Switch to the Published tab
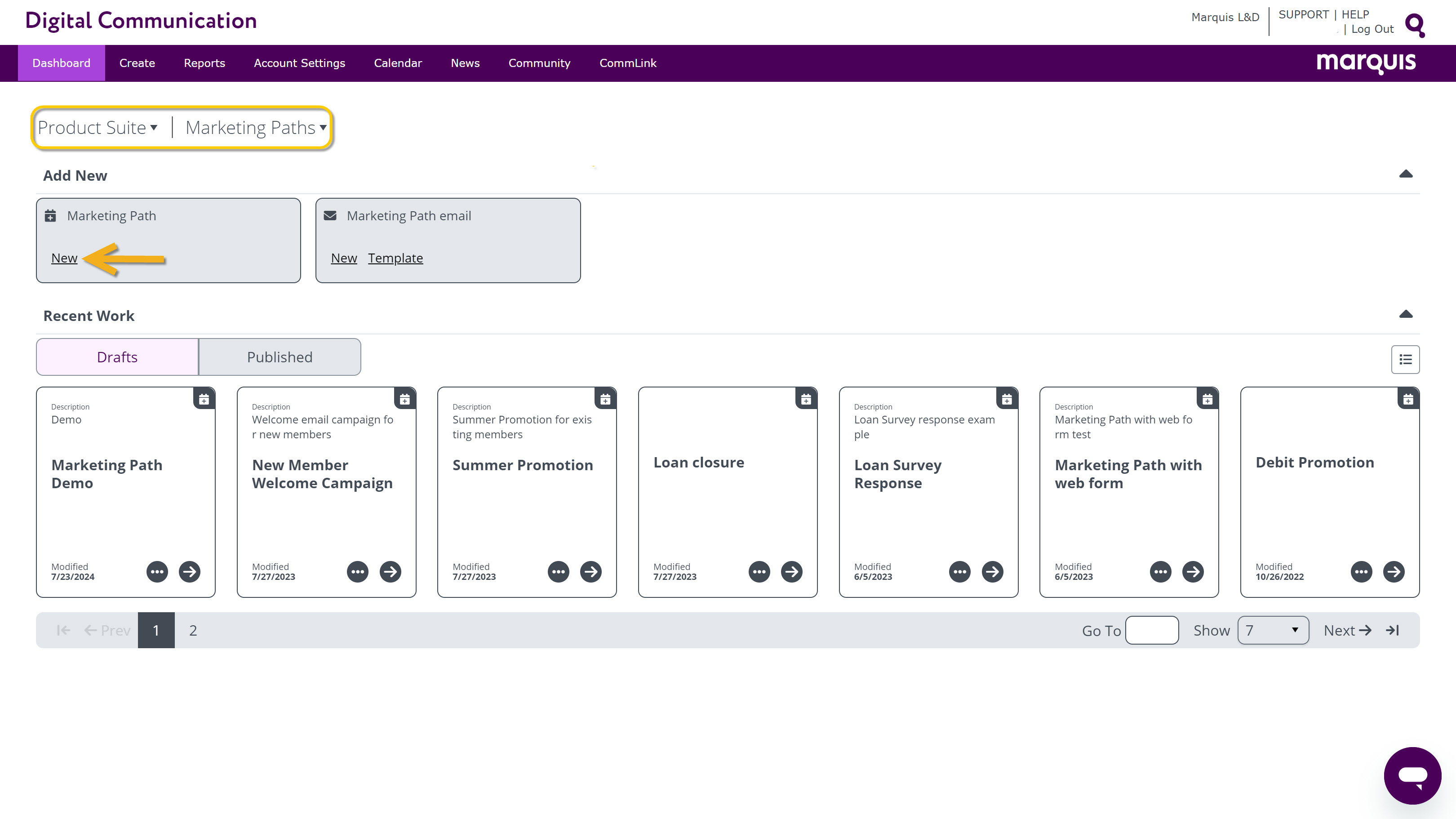 (279, 357)
